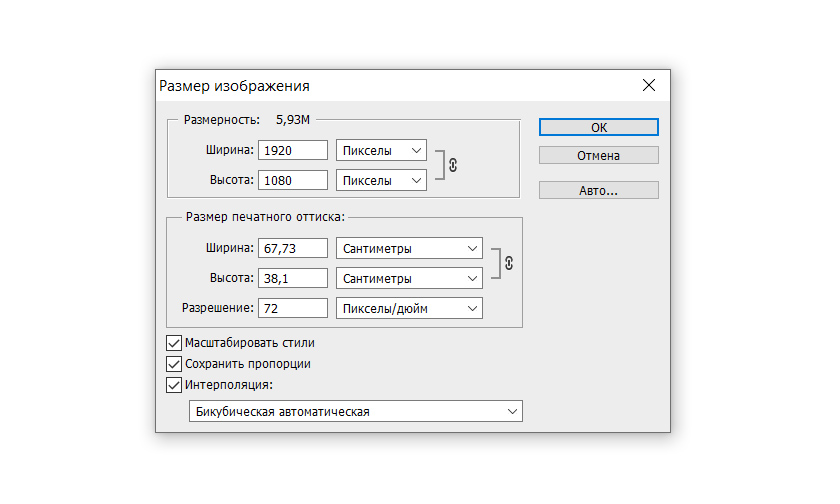Viewport: 840px width, 504px height.
Task: Uncheck the Сохранить пропорции checkbox
Action: tap(173, 364)
